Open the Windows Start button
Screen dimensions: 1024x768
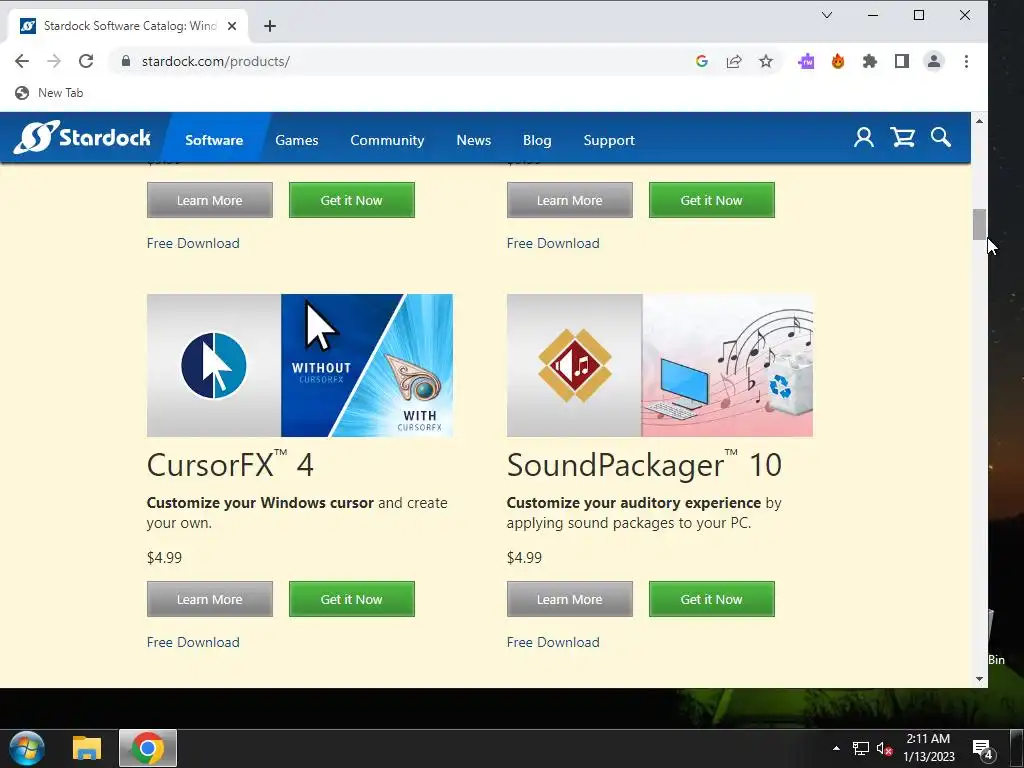pos(27,748)
